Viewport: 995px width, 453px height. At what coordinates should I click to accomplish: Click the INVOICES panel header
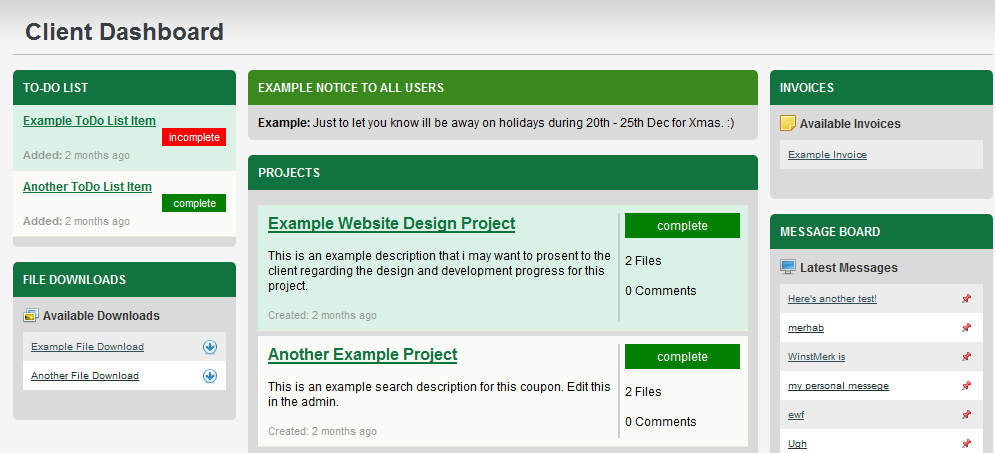pyautogui.click(x=881, y=88)
